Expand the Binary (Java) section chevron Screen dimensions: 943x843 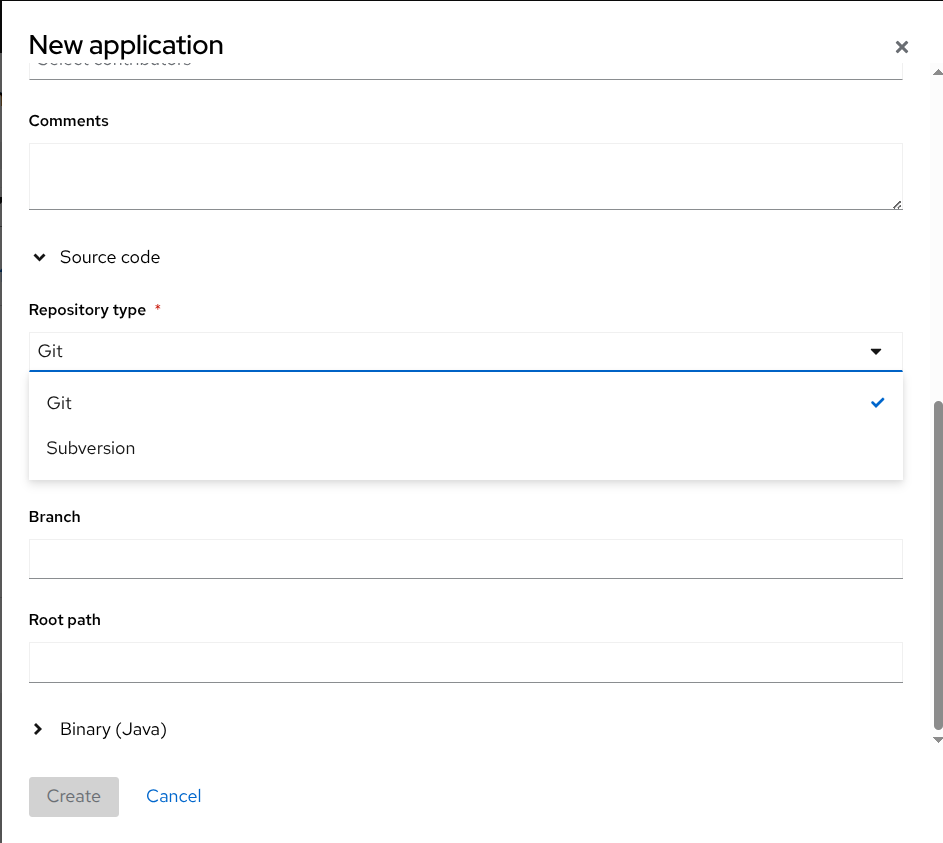coord(39,730)
